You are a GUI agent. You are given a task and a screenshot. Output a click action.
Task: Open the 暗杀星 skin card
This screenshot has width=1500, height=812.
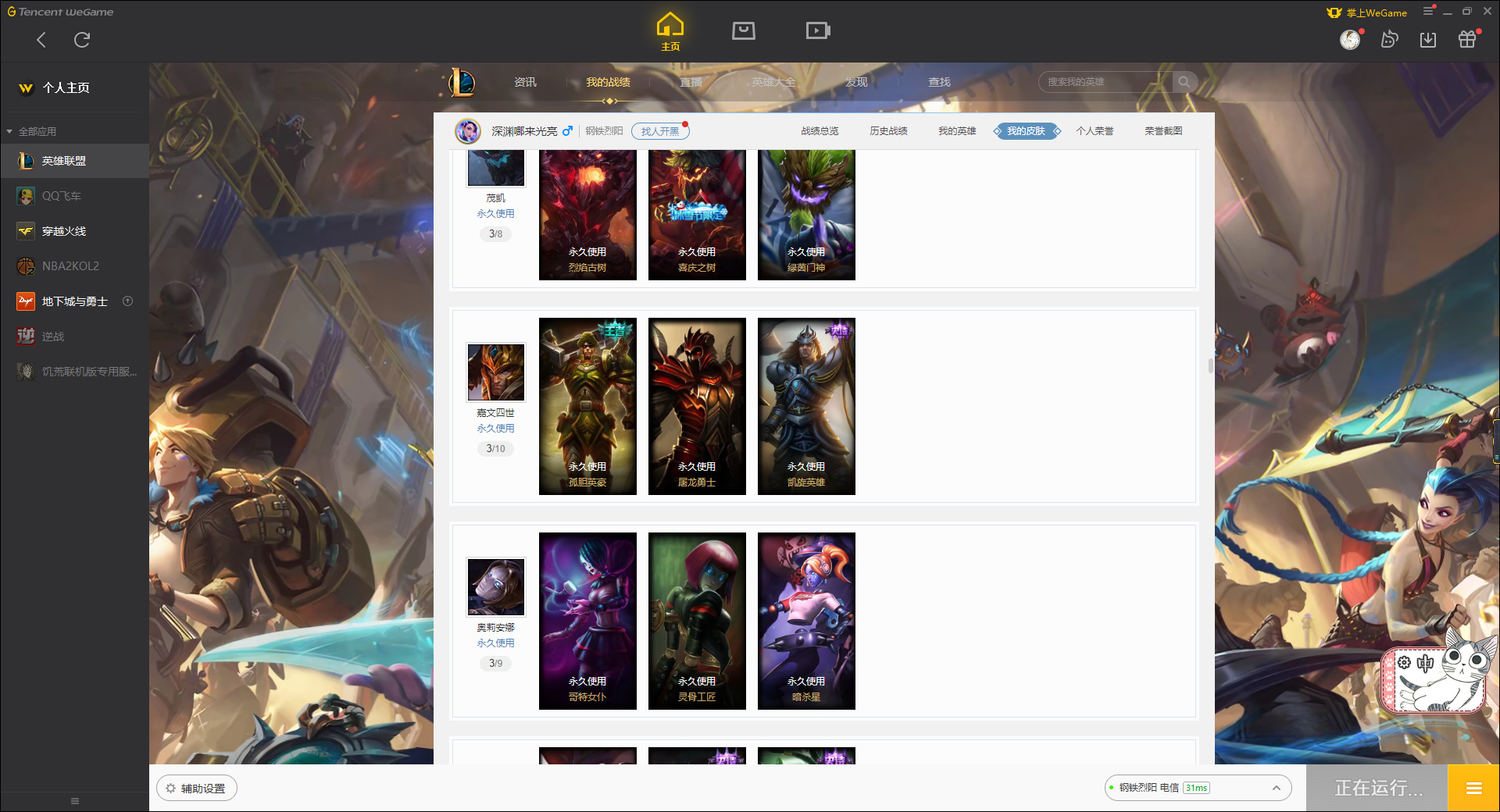click(806, 621)
